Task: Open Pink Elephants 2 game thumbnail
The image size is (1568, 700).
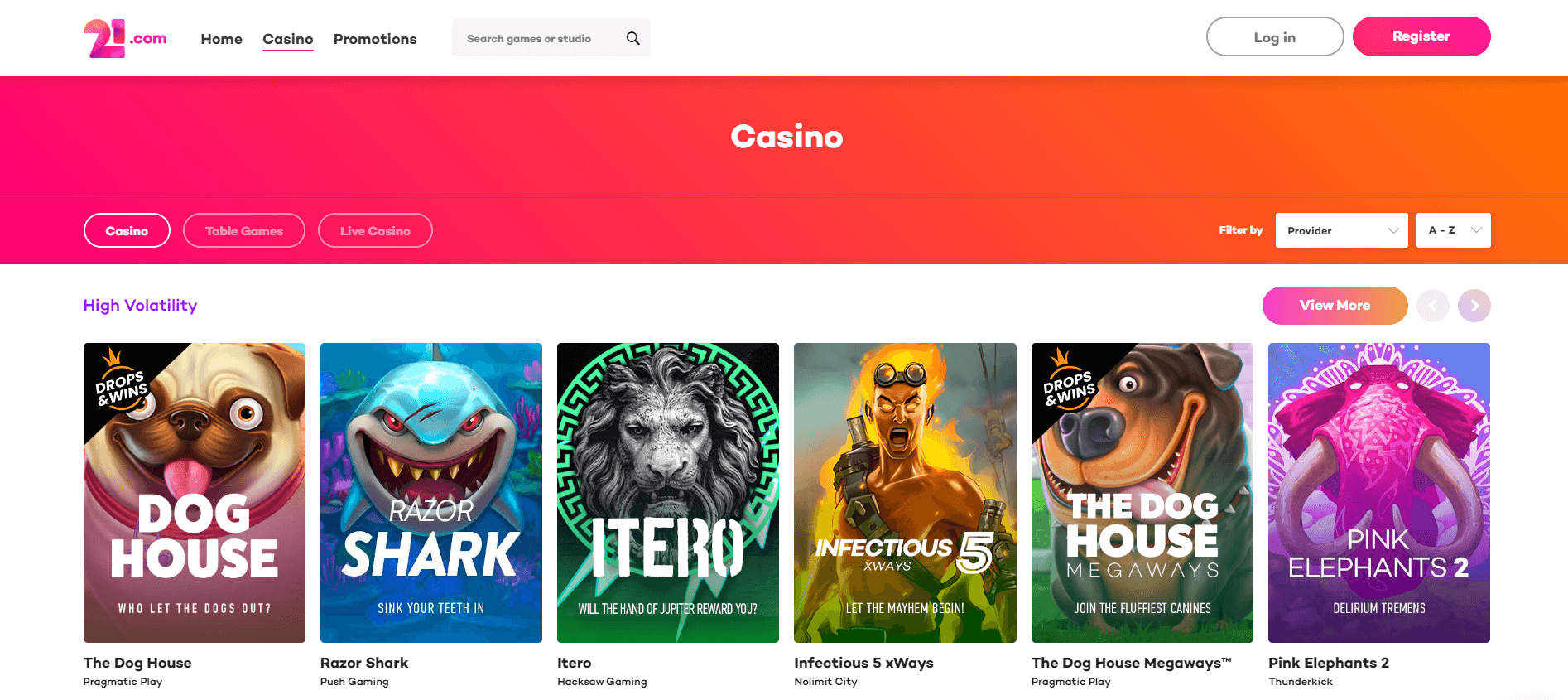Action: [x=1379, y=493]
